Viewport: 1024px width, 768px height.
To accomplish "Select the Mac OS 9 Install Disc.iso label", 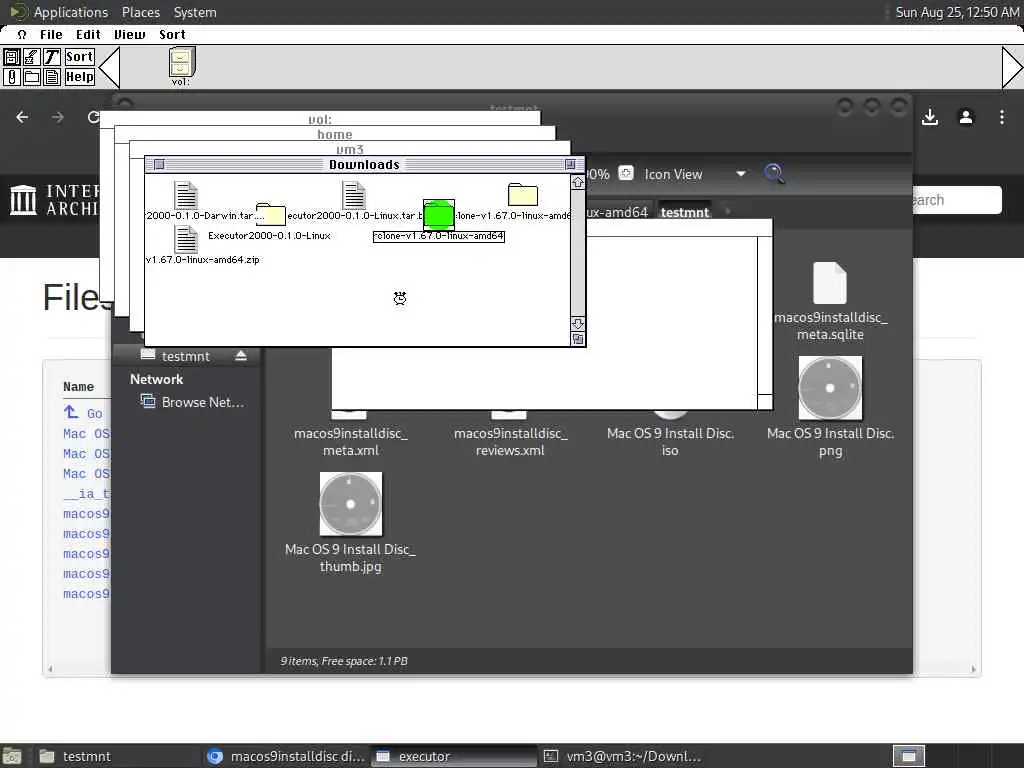I will point(670,441).
